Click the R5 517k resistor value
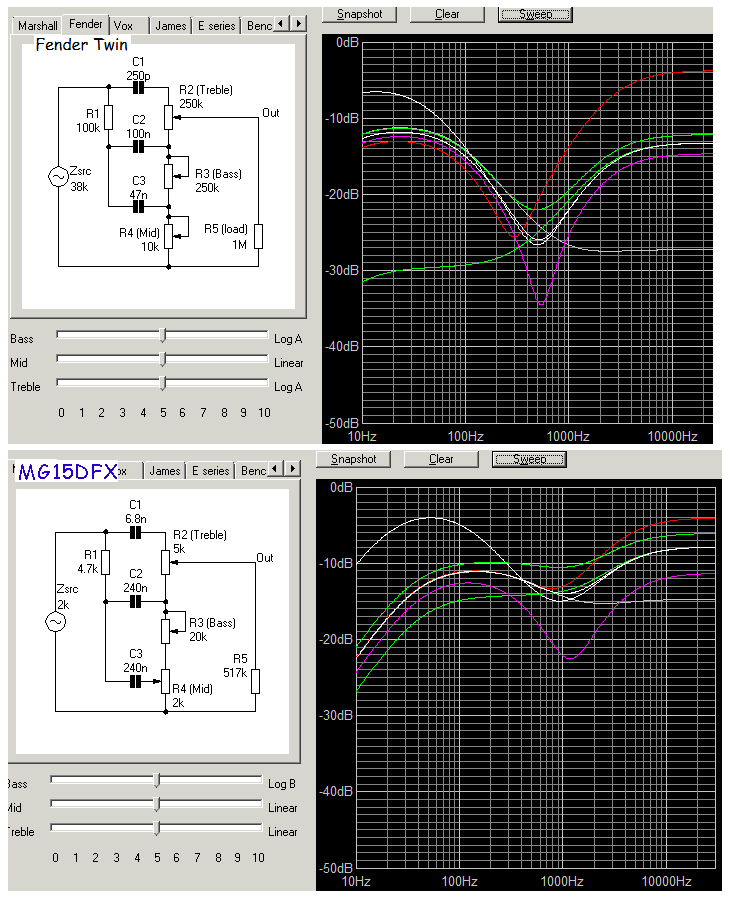 235,672
